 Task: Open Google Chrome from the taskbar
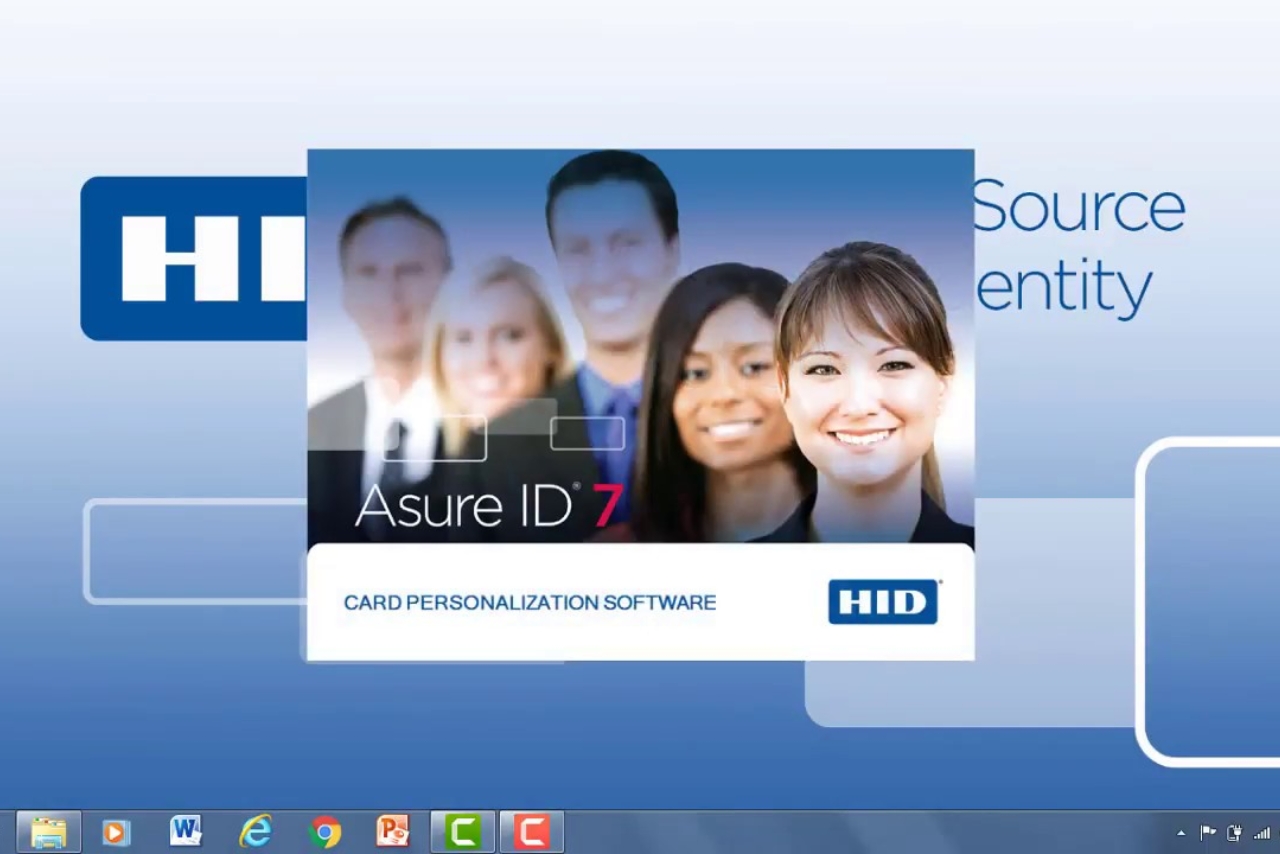point(325,832)
